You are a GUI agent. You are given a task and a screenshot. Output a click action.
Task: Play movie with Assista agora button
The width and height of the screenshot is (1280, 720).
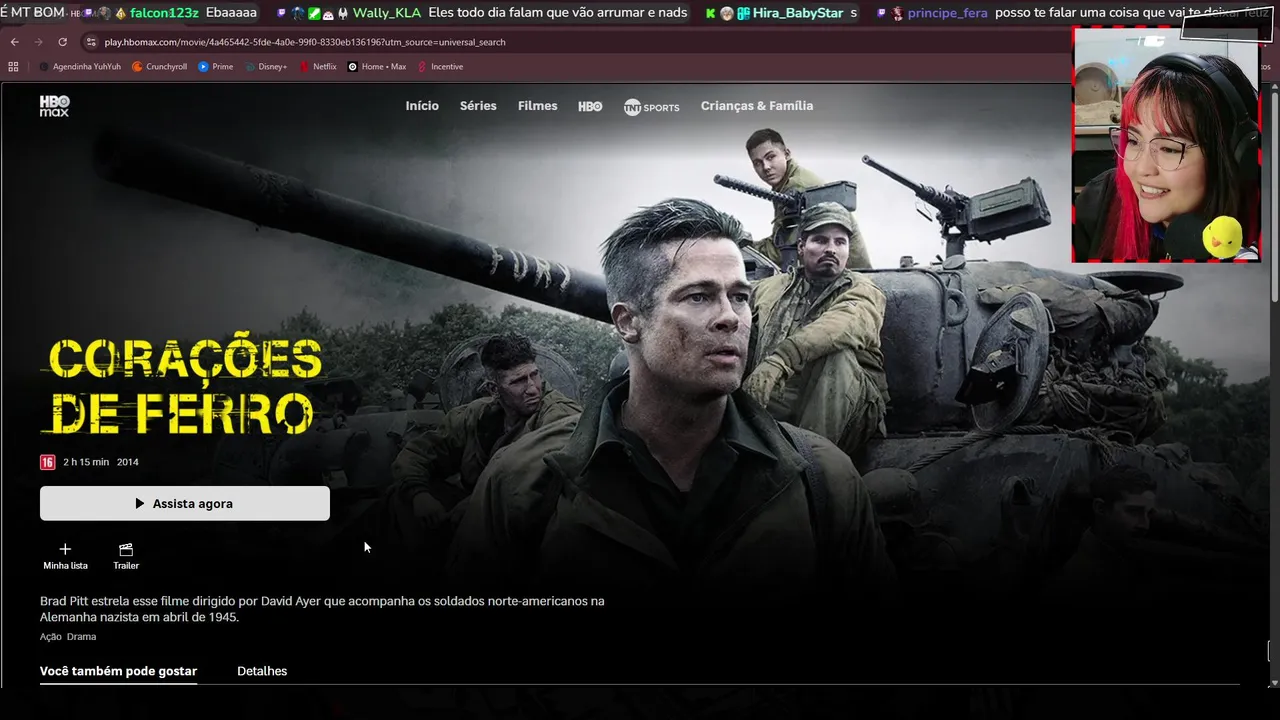(x=185, y=503)
